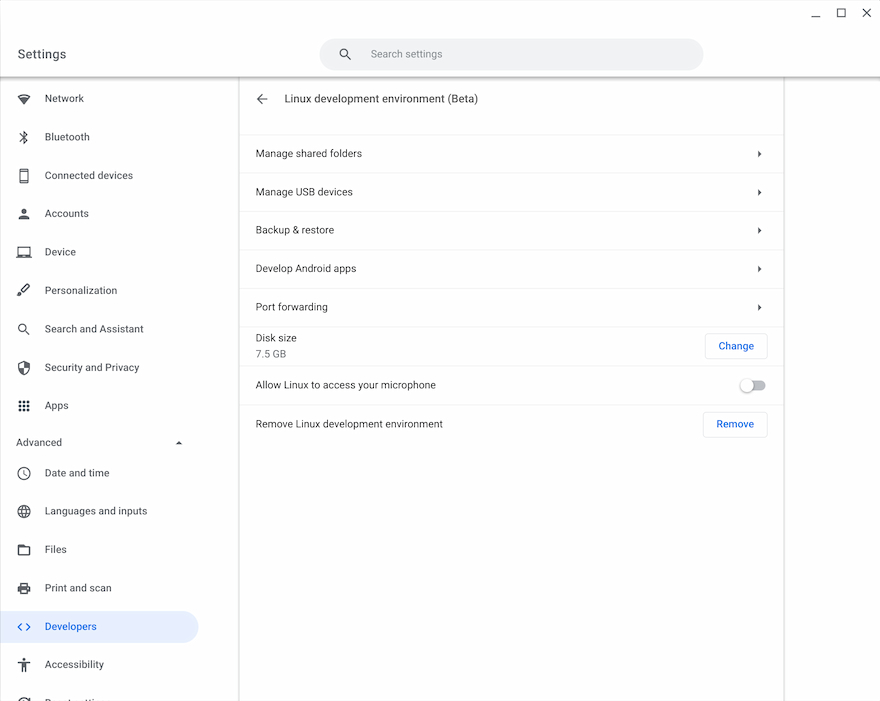Click the Accessibility figure icon
Screen dimensions: 880x701
(x=24, y=665)
